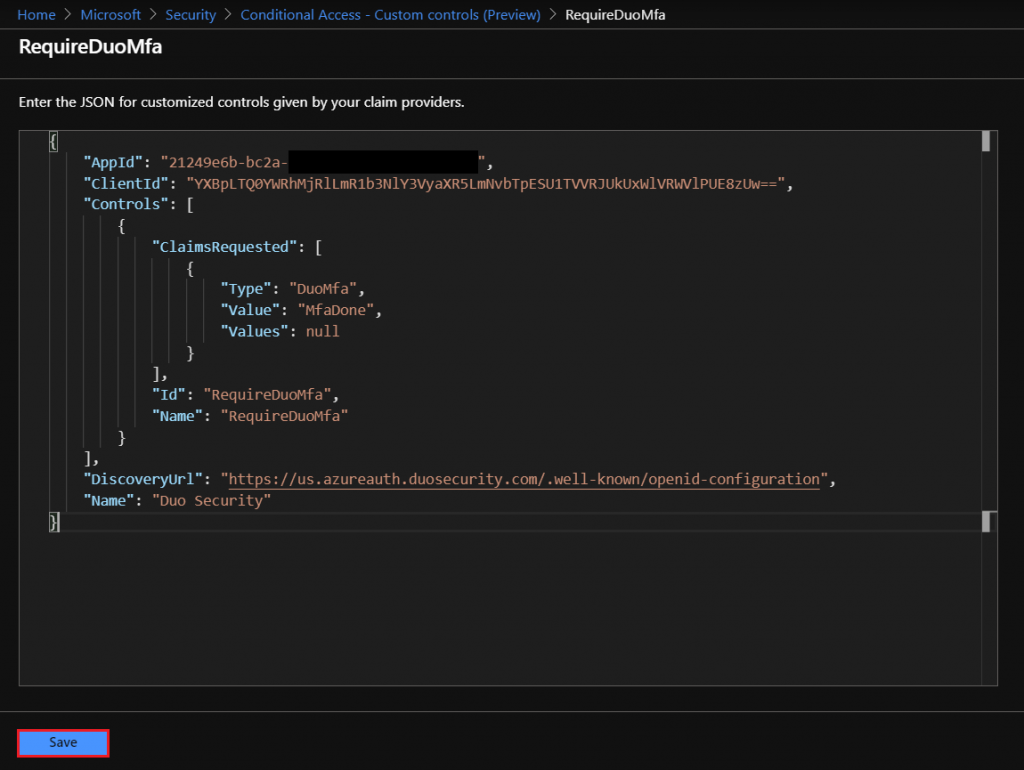Click the empty area below the JSON text
1024x770 pixels.
(x=500, y=607)
